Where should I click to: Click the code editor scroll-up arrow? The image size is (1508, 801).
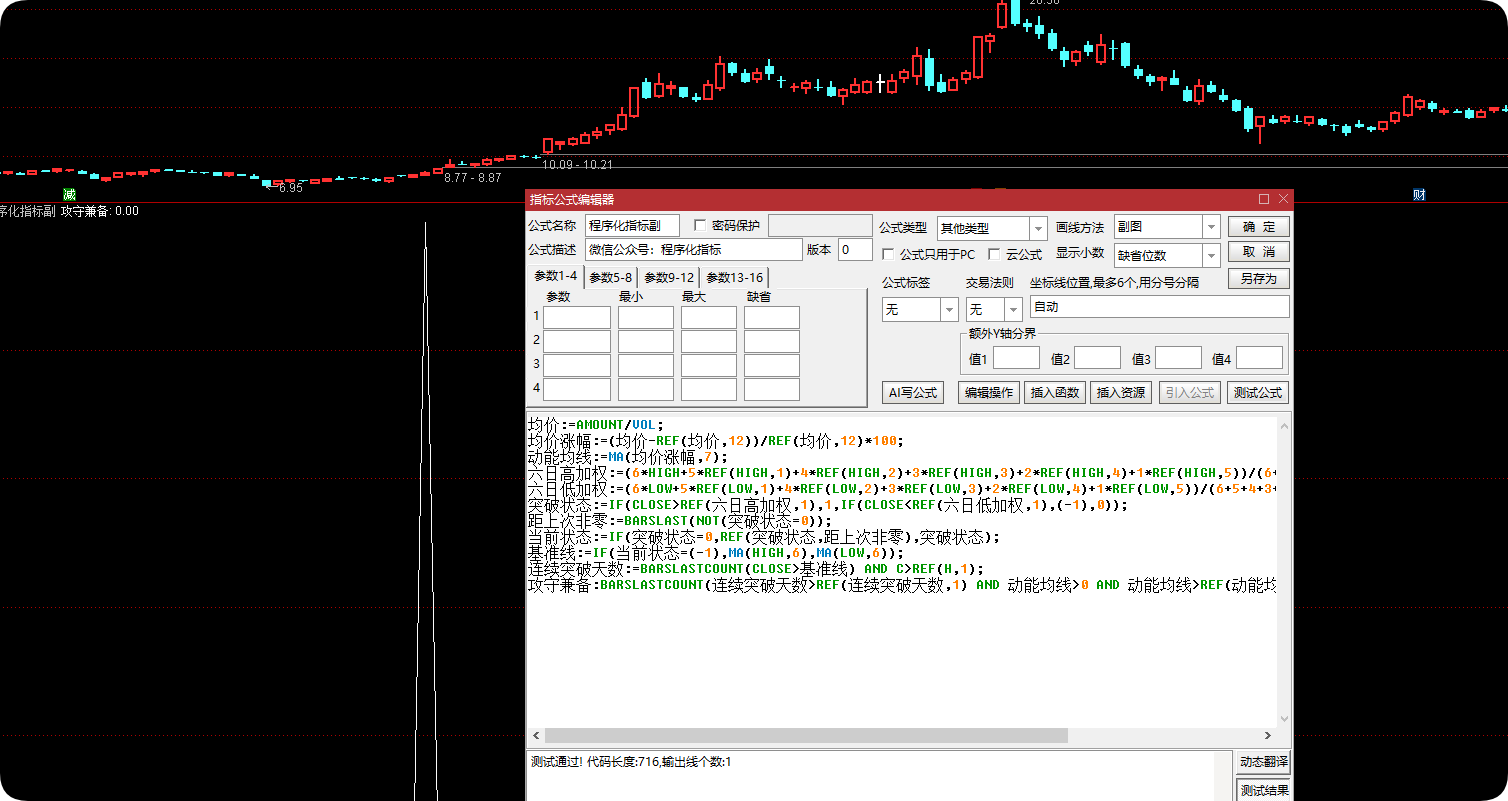point(1284,425)
